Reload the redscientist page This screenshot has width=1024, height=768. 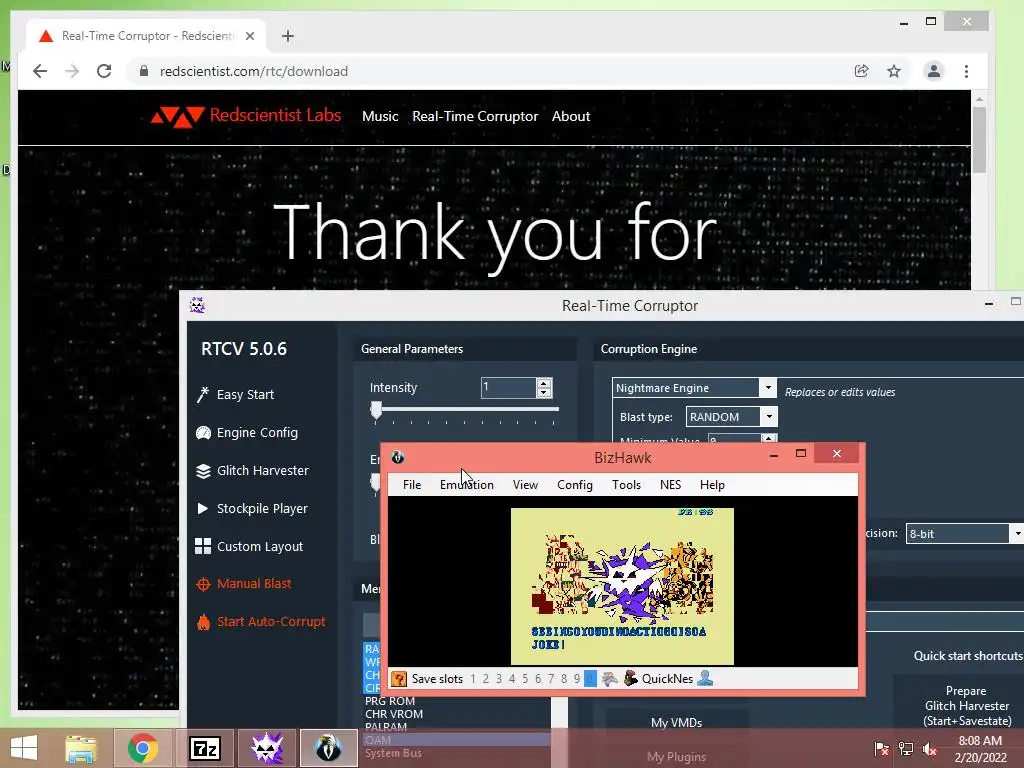point(104,71)
